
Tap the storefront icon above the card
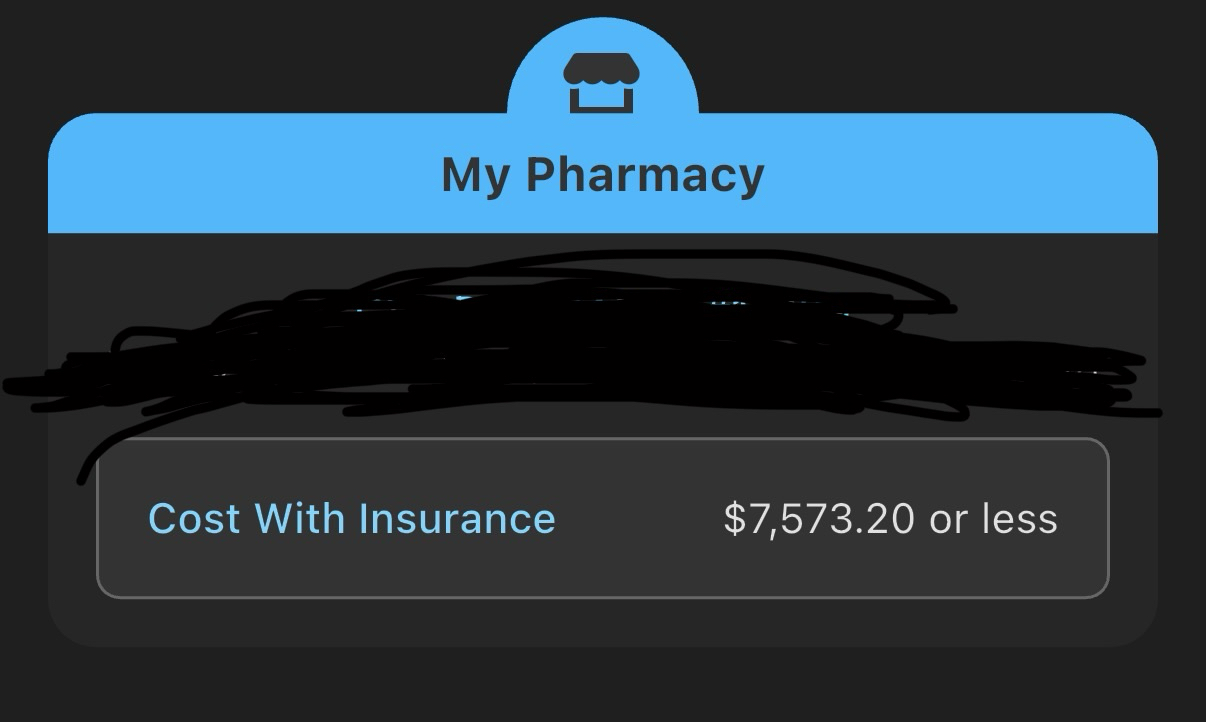601,83
